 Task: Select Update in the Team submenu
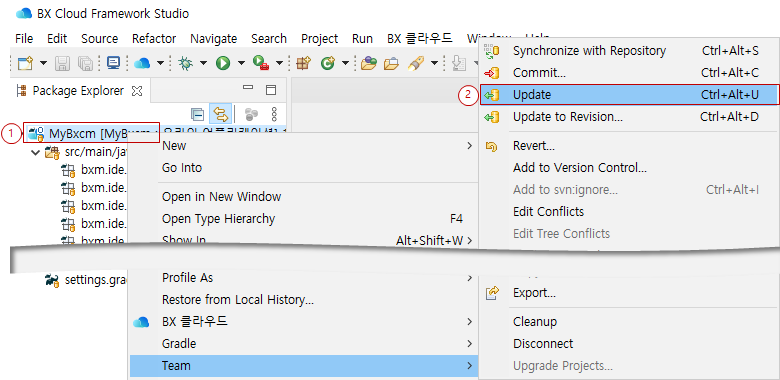point(629,95)
